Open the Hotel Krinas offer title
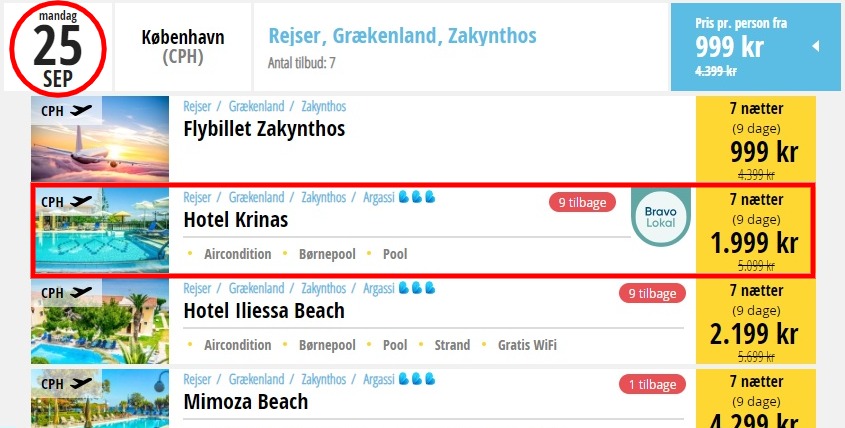 tap(236, 220)
